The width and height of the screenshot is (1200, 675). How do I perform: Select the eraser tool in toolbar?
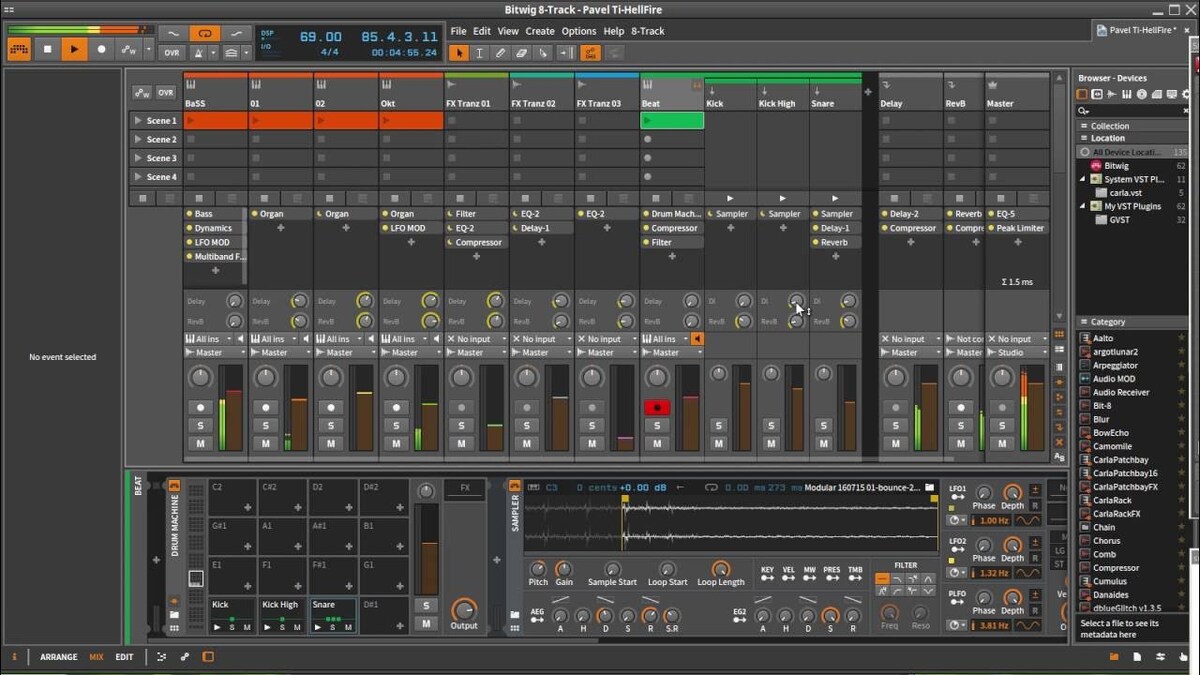(522, 53)
